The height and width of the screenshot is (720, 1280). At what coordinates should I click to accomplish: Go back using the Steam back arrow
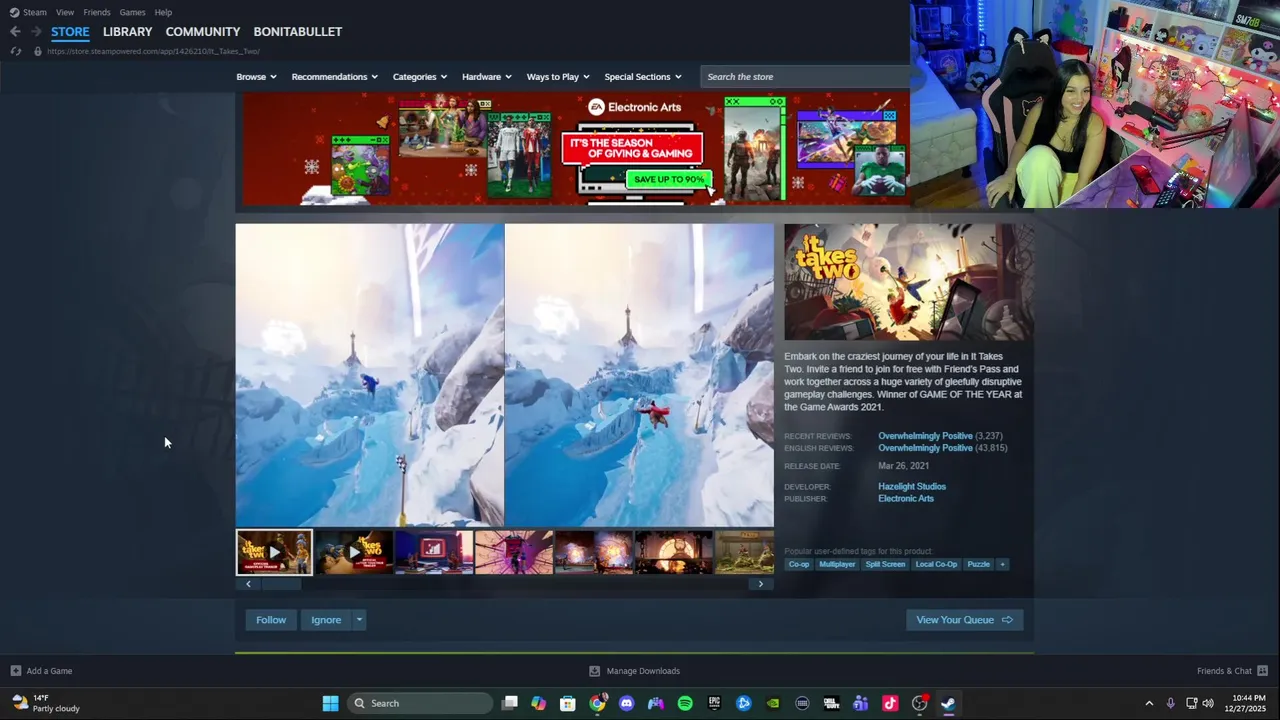click(x=15, y=32)
